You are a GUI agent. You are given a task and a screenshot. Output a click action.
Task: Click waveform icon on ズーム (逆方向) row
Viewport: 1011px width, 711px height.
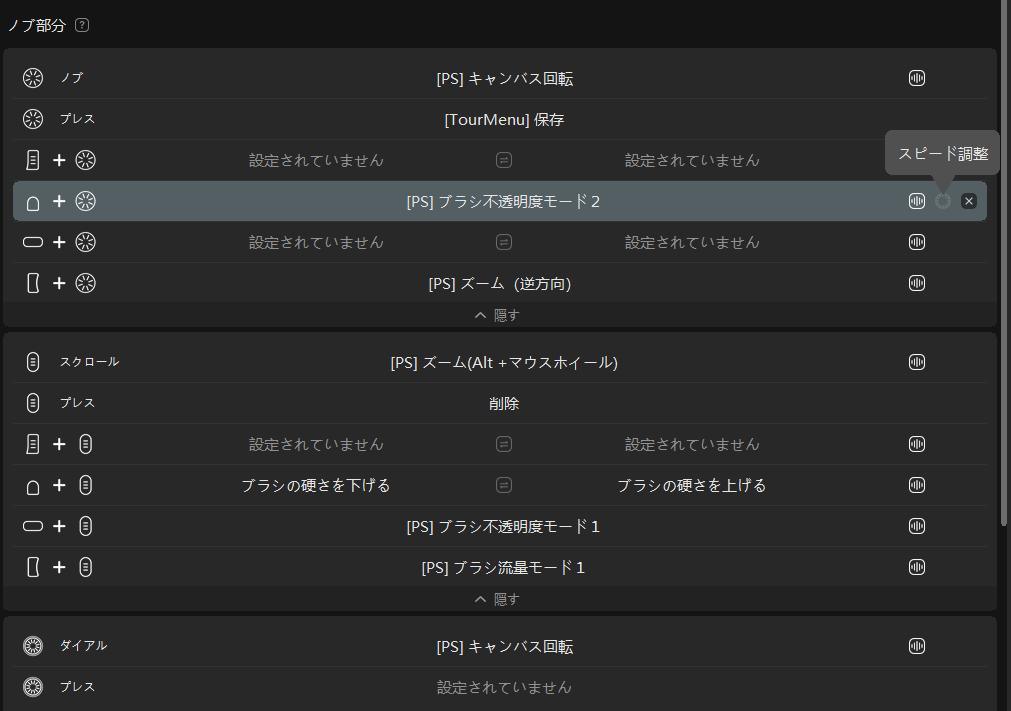pos(916,283)
